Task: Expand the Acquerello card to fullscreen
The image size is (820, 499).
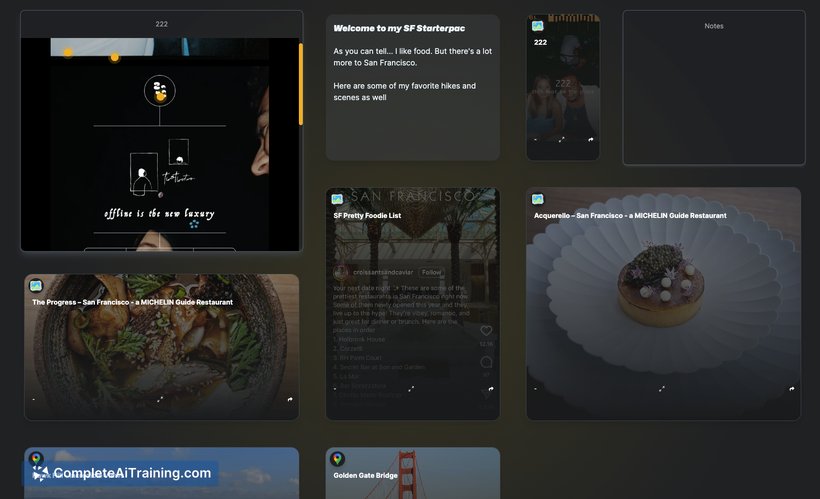Action: pyautogui.click(x=662, y=389)
